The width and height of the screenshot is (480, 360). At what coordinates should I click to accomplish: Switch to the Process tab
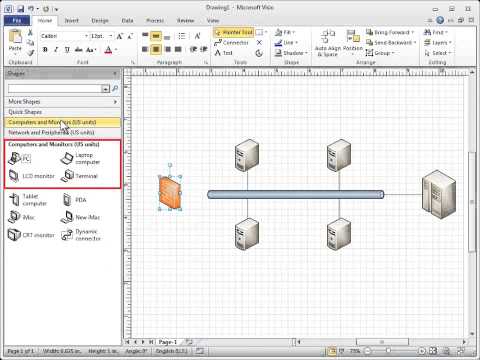point(155,21)
